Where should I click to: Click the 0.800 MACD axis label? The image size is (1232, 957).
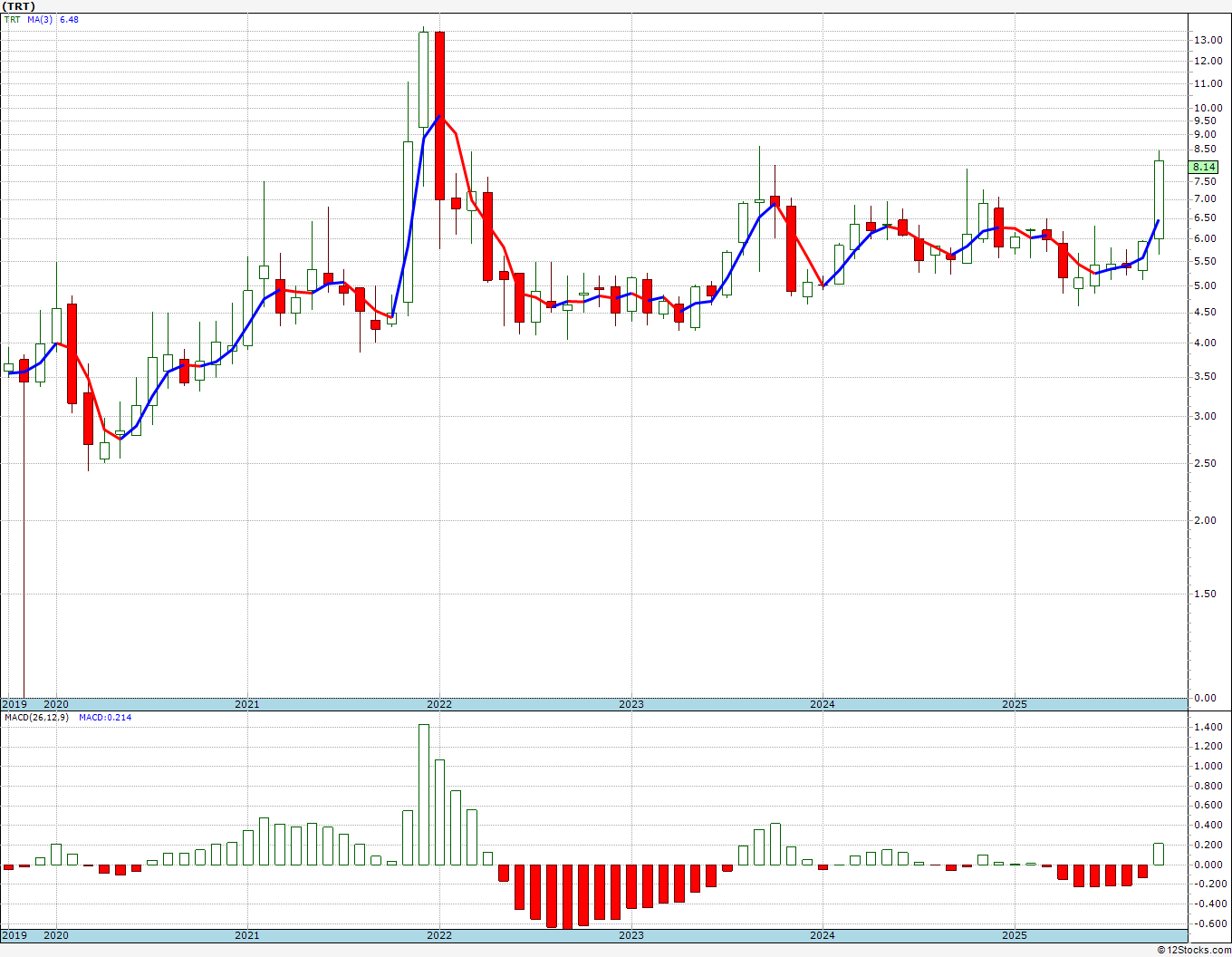[1208, 786]
